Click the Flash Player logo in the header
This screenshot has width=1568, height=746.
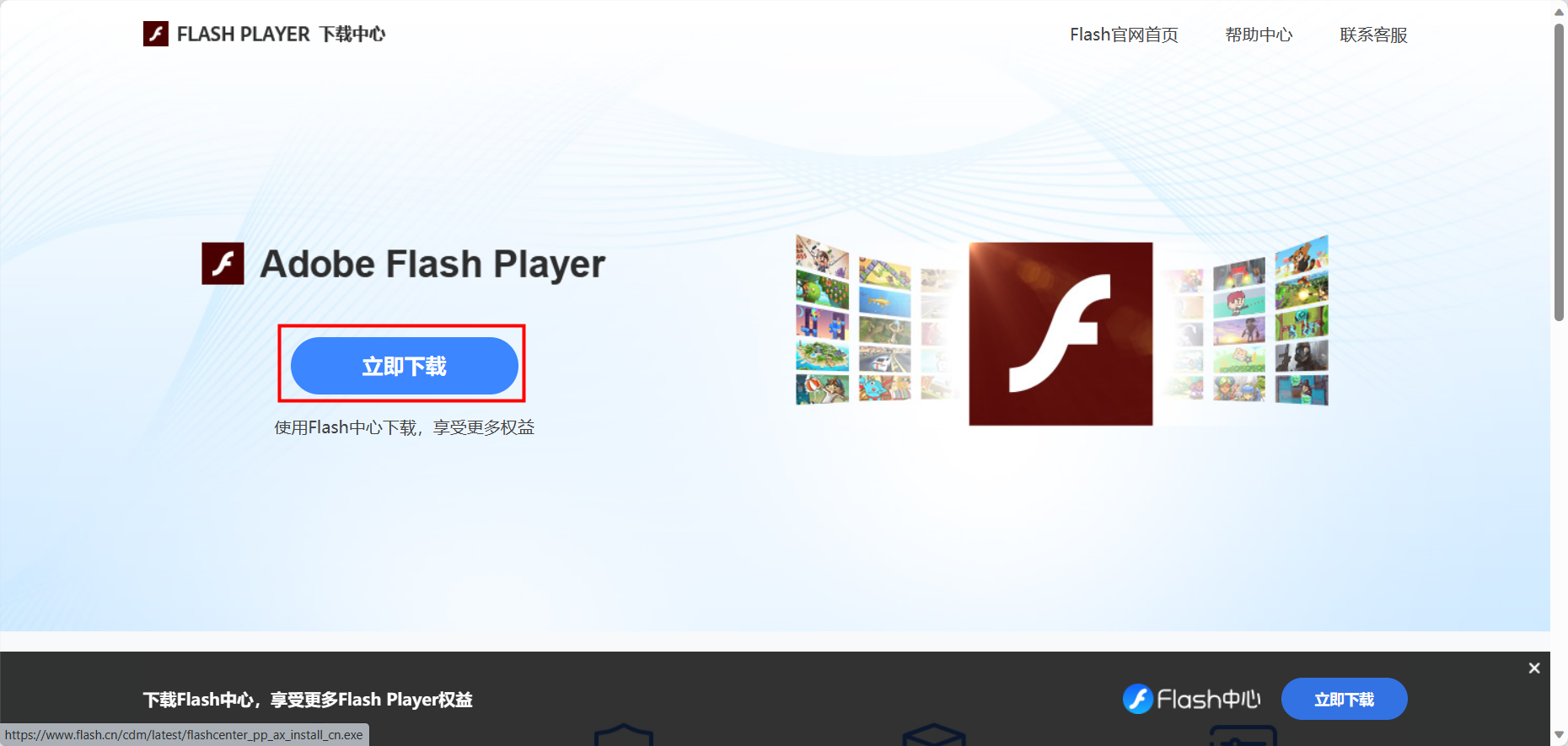(156, 34)
